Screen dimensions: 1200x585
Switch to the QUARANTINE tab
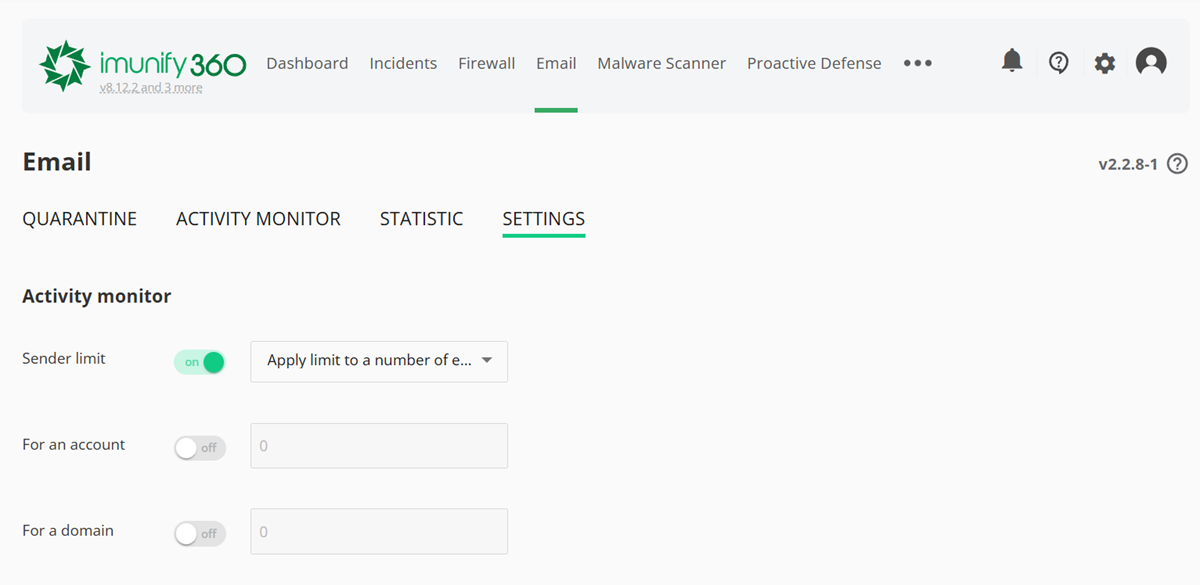pos(80,218)
